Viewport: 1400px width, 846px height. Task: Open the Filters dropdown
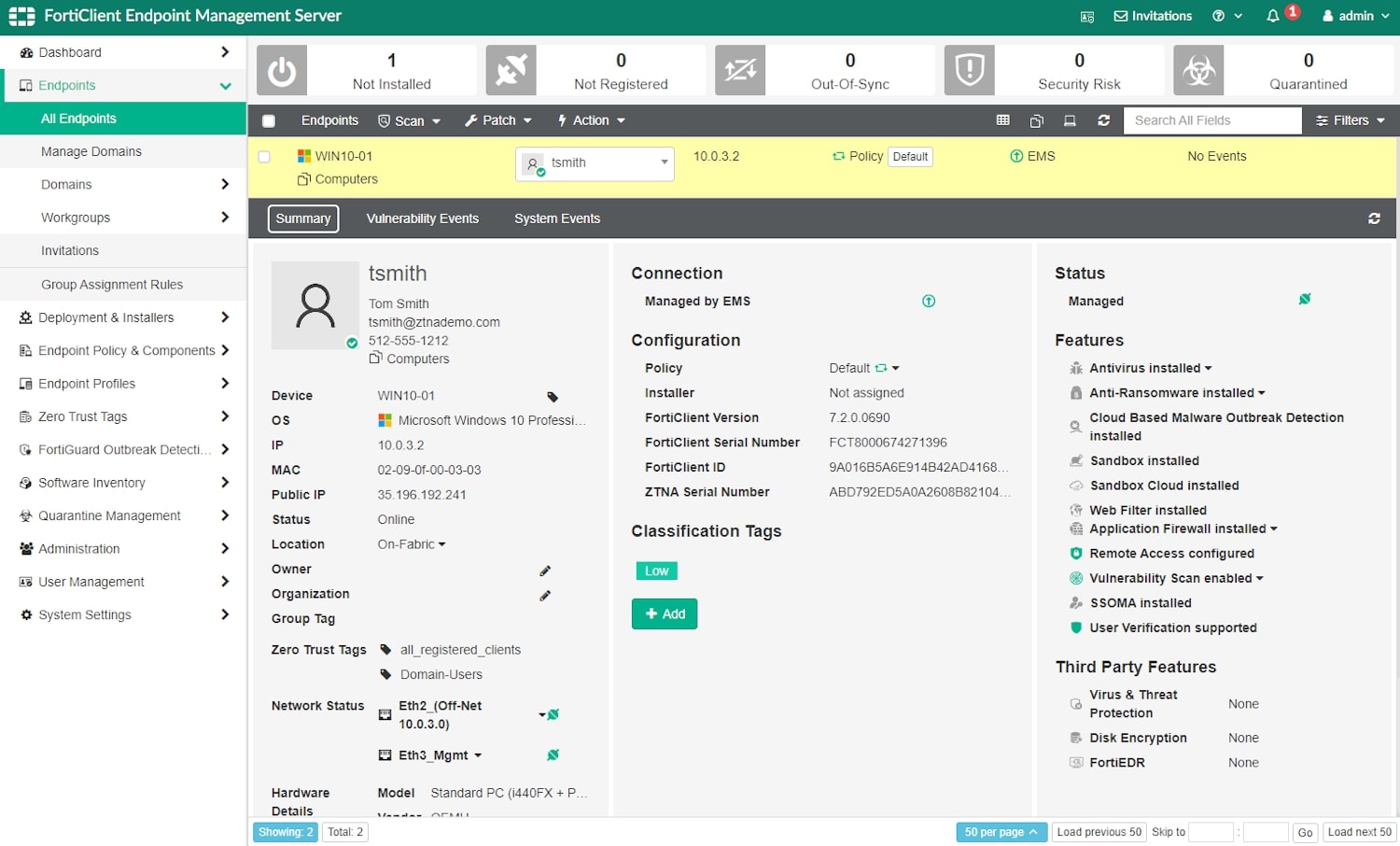(x=1350, y=120)
